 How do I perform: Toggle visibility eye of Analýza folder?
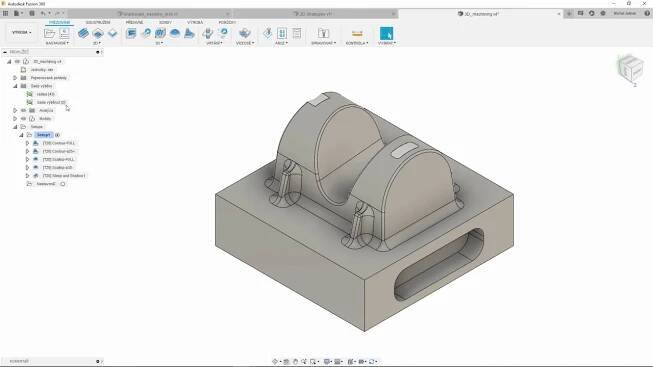click(23, 110)
